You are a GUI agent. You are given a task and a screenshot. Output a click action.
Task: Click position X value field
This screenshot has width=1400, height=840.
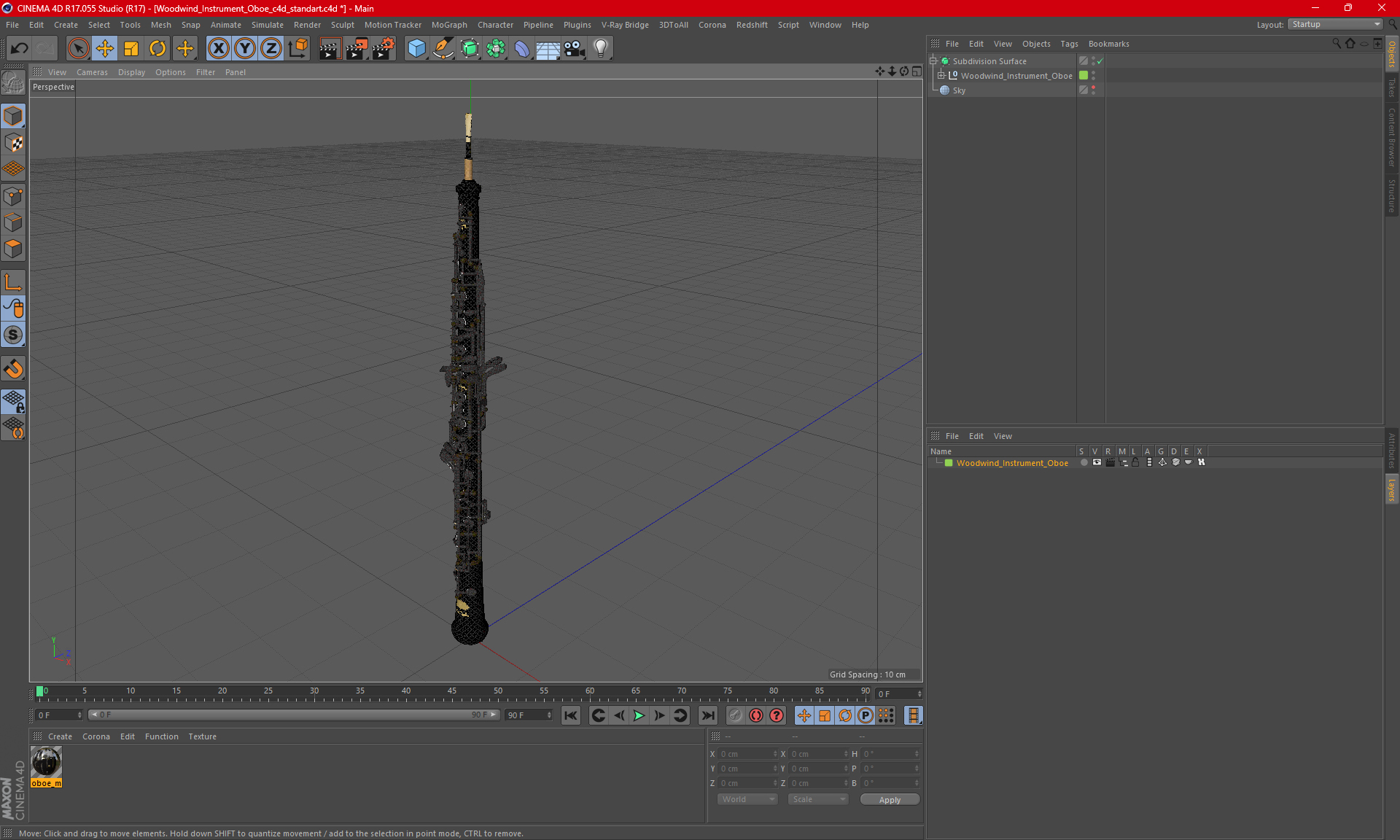tap(748, 754)
